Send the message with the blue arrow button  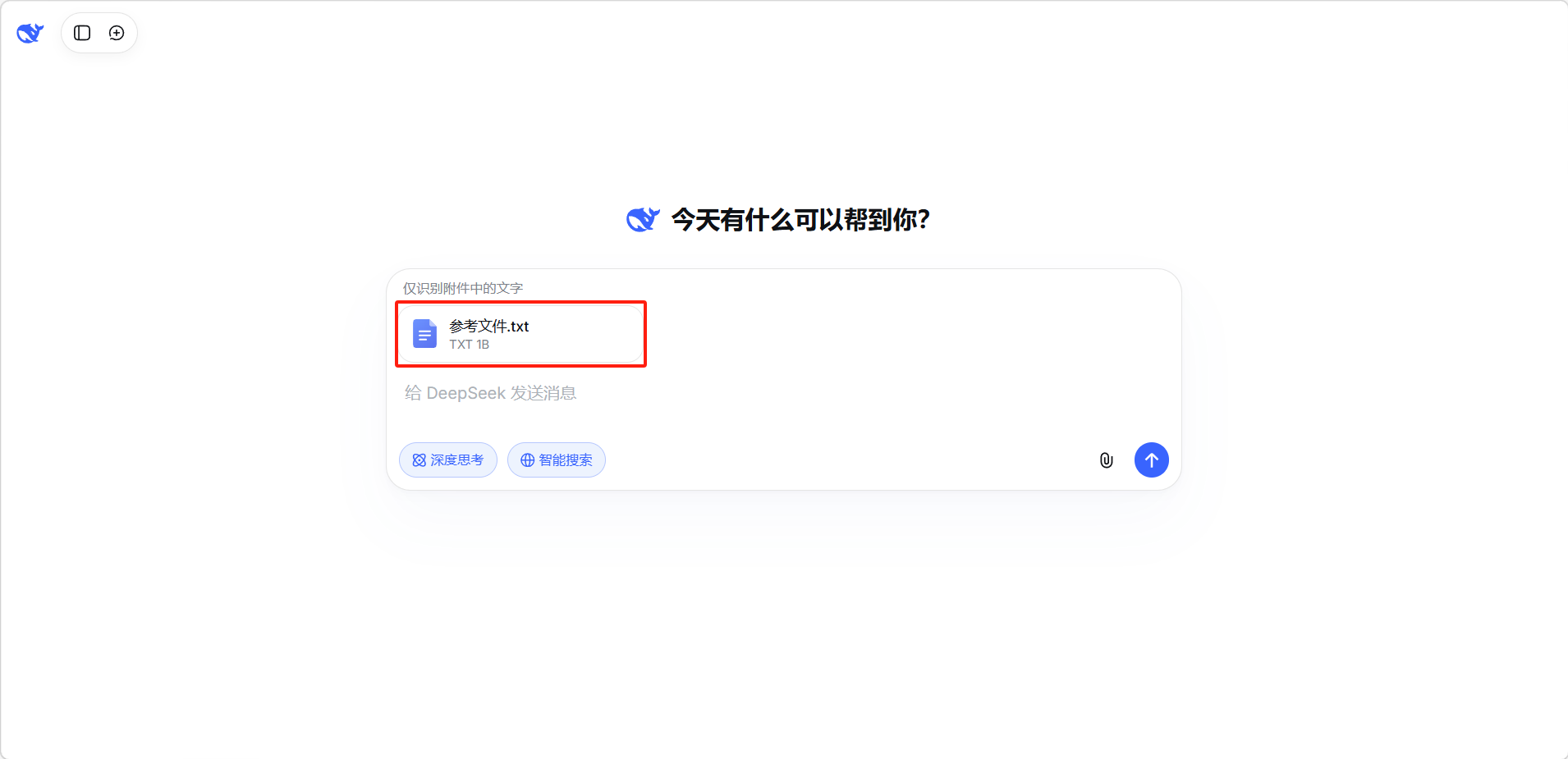tap(1151, 460)
